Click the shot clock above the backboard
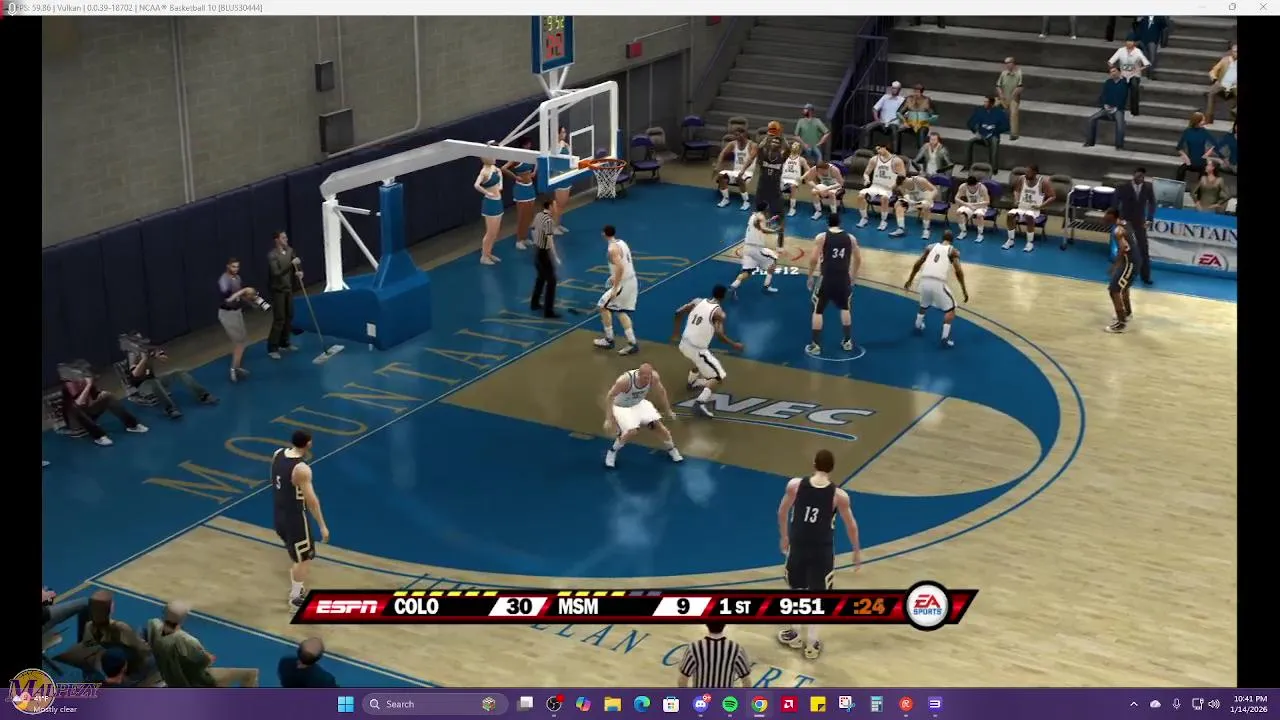The width and height of the screenshot is (1280, 720). click(x=553, y=45)
